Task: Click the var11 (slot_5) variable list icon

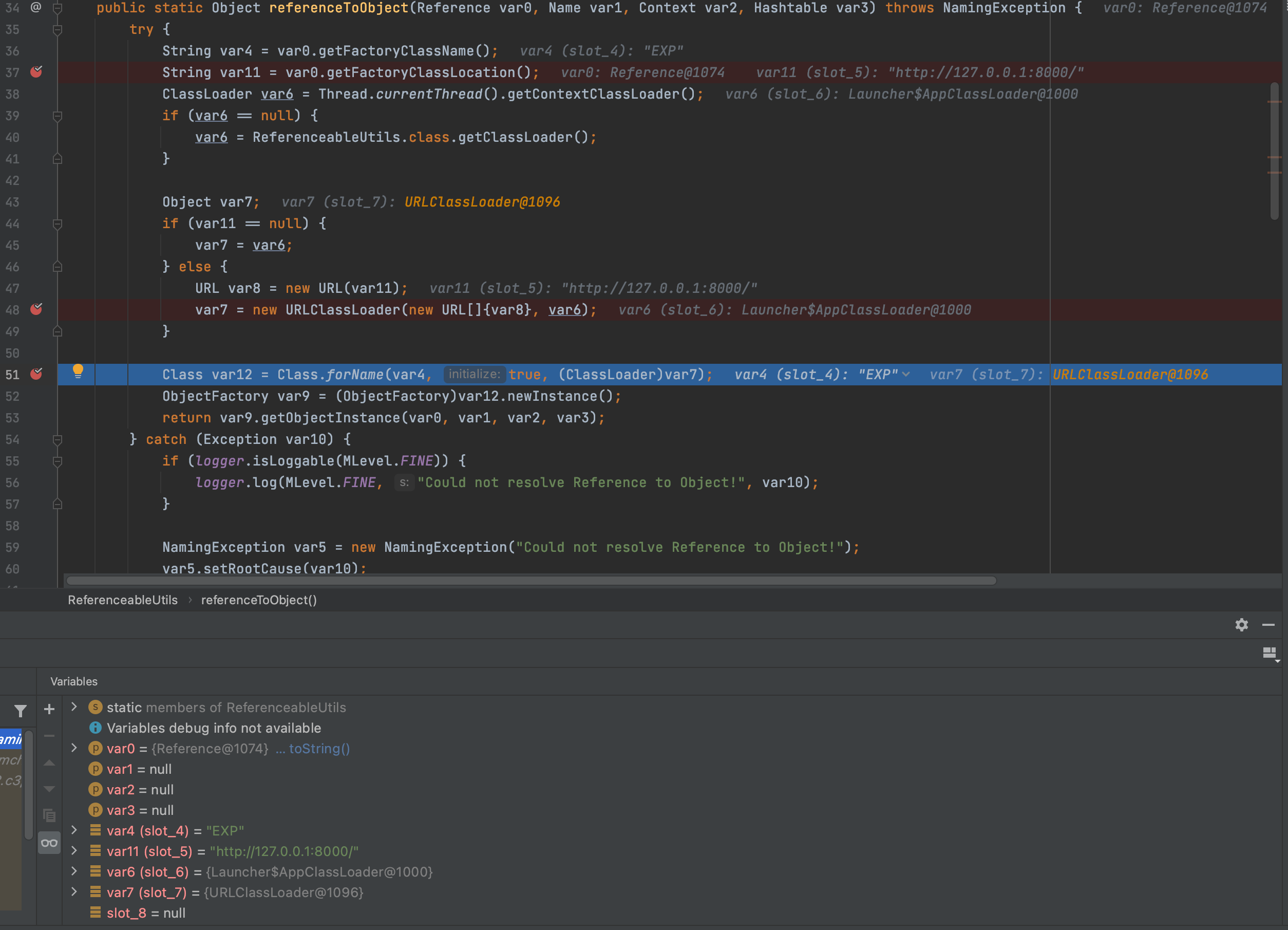Action: (x=96, y=850)
